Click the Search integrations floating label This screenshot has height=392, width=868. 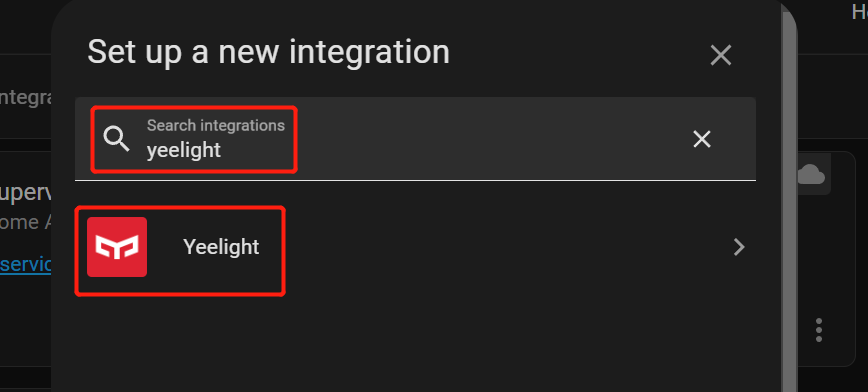tap(216, 126)
